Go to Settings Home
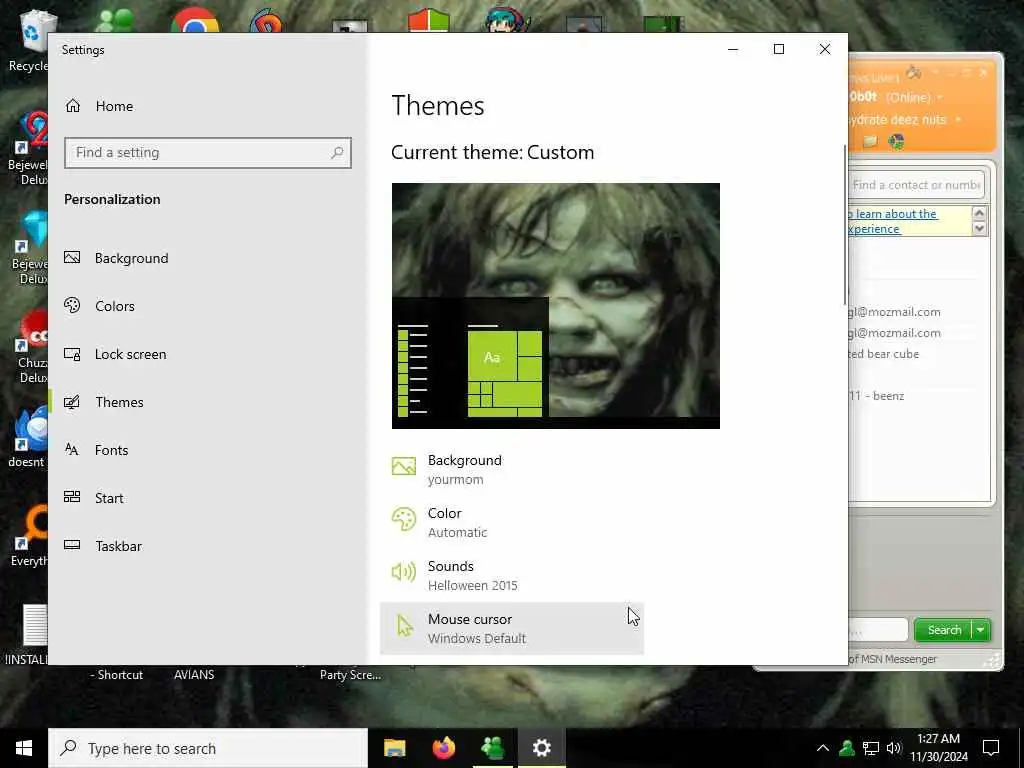This screenshot has height=768, width=1024. pos(99,106)
